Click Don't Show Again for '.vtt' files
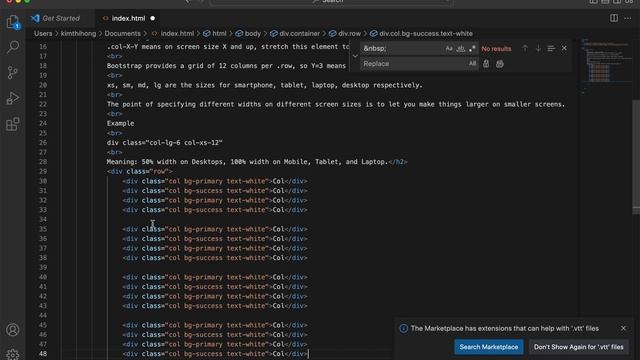 pyautogui.click(x=578, y=347)
